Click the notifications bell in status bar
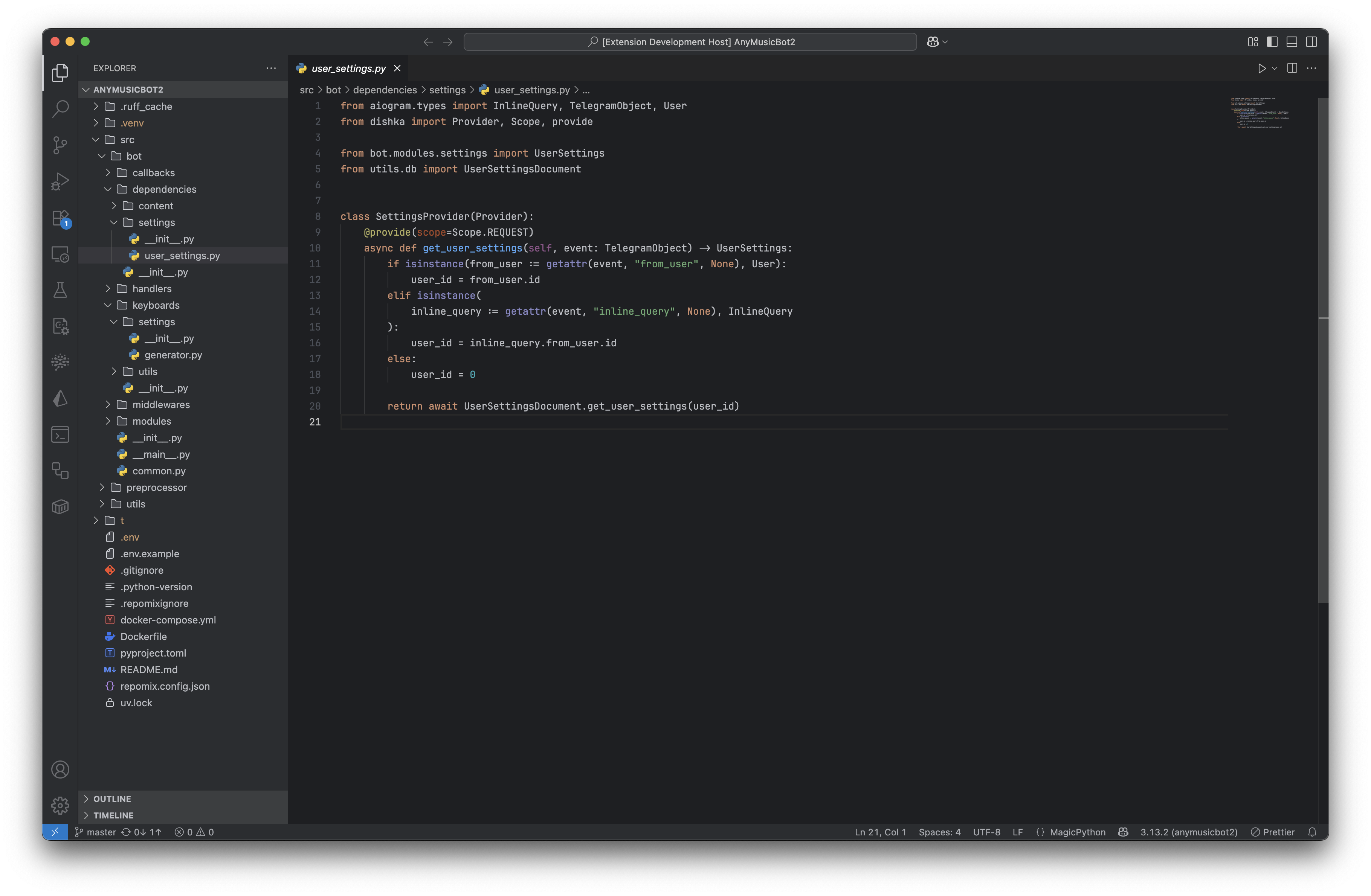 coord(1312,832)
